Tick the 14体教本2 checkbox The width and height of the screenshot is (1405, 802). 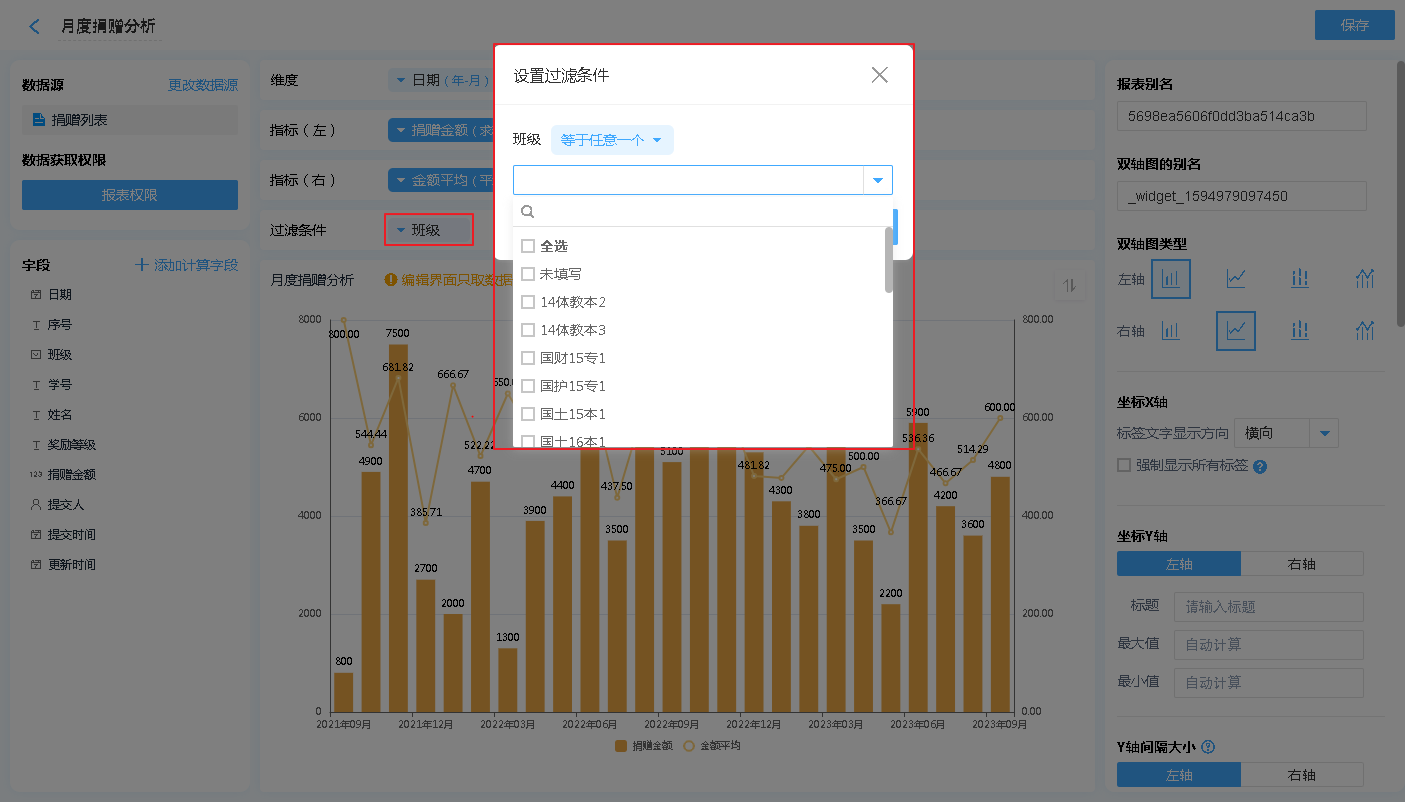click(528, 302)
